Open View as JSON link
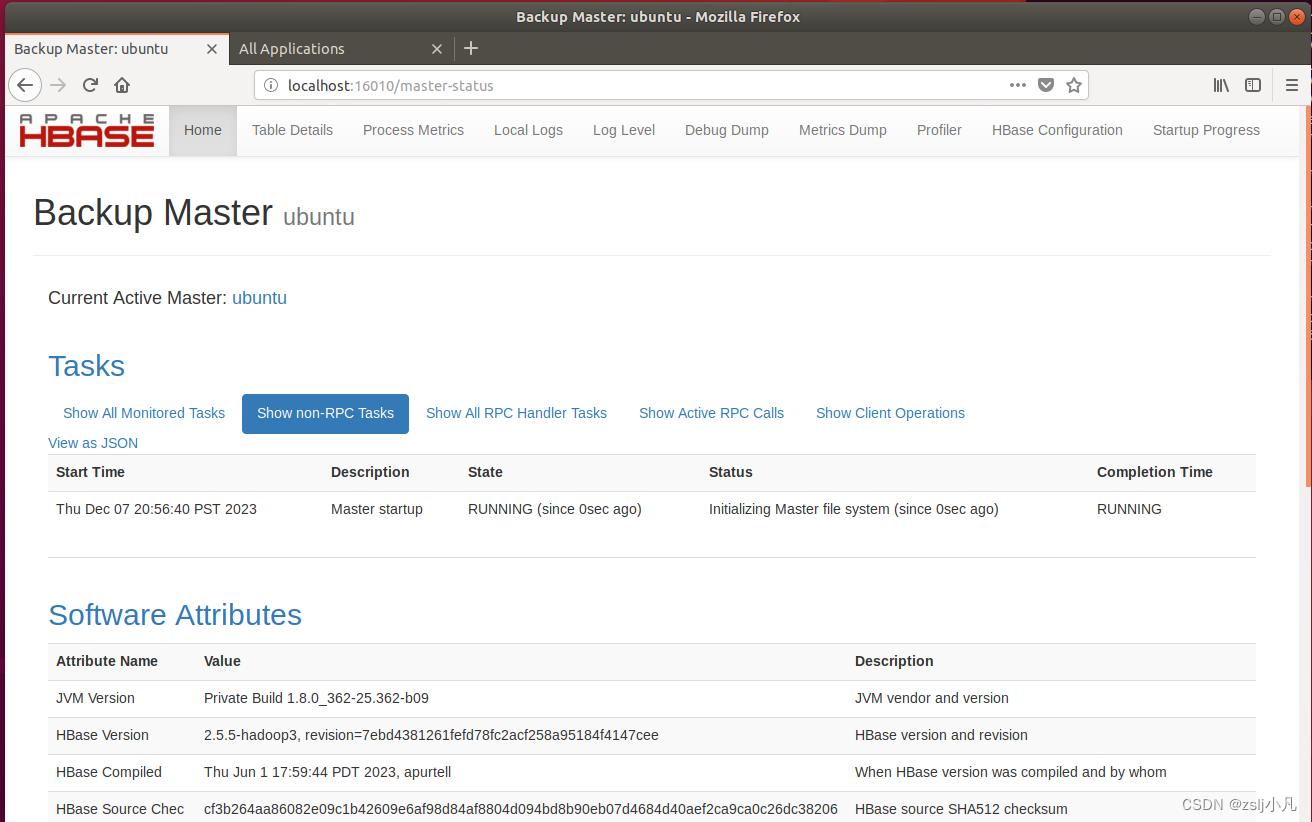The width and height of the screenshot is (1312, 822). pyautogui.click(x=93, y=443)
